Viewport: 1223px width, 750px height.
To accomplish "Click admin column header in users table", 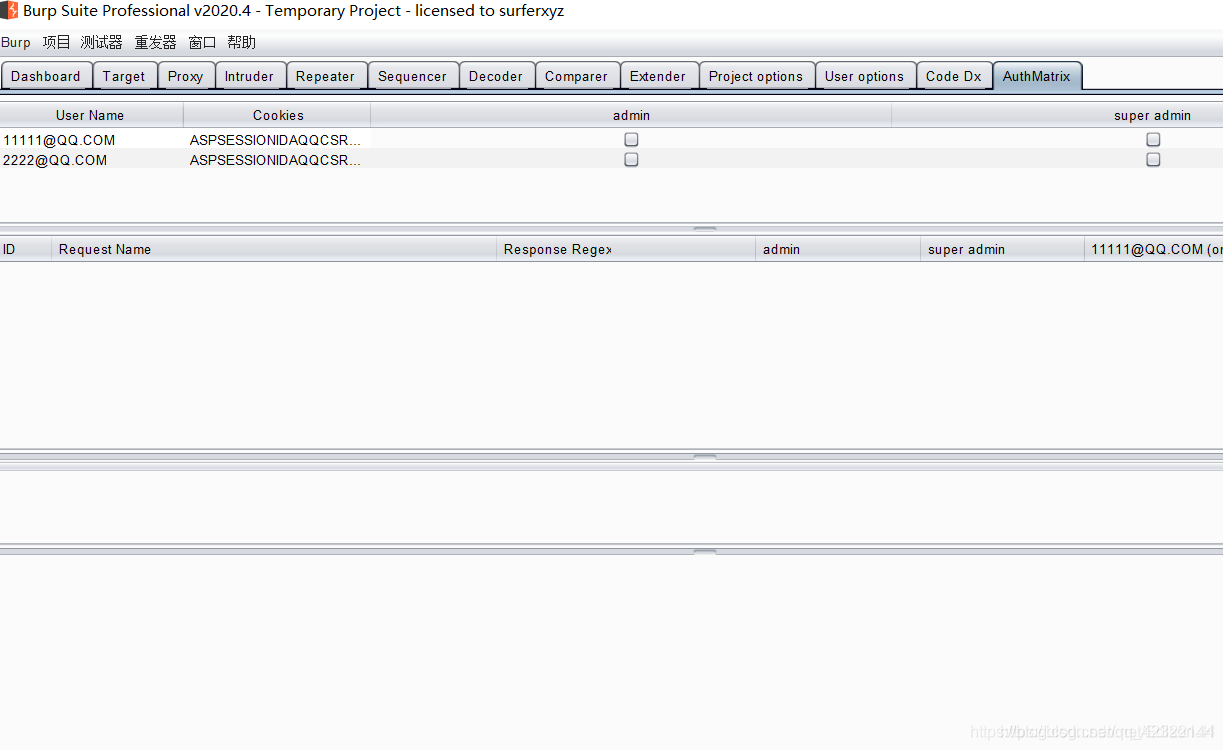I will [x=631, y=115].
